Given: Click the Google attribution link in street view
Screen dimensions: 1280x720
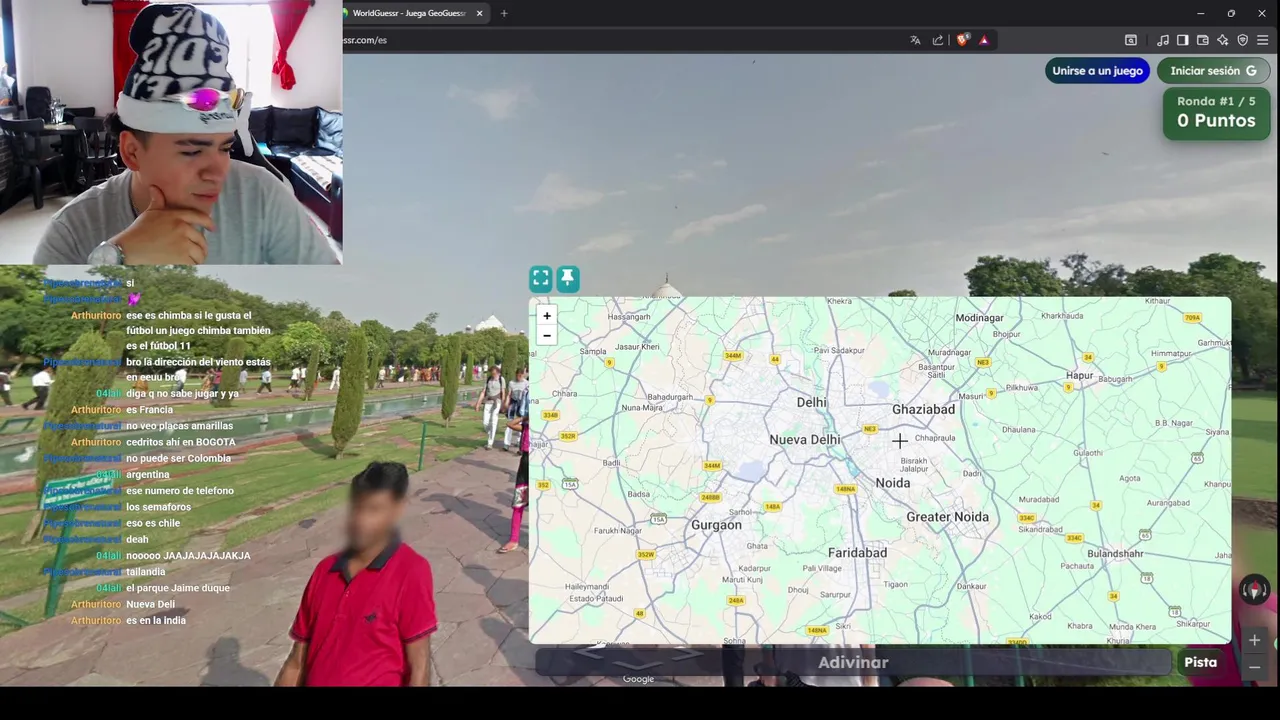Looking at the screenshot, I should (638, 679).
